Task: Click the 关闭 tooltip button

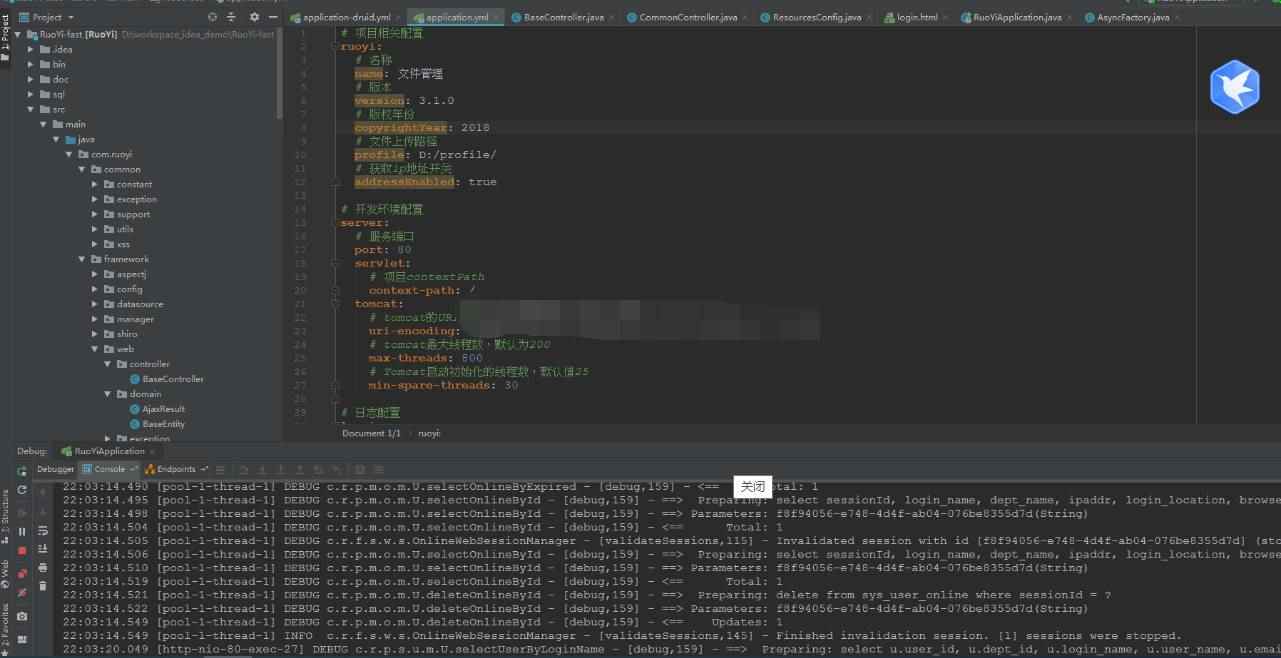Action: [753, 486]
